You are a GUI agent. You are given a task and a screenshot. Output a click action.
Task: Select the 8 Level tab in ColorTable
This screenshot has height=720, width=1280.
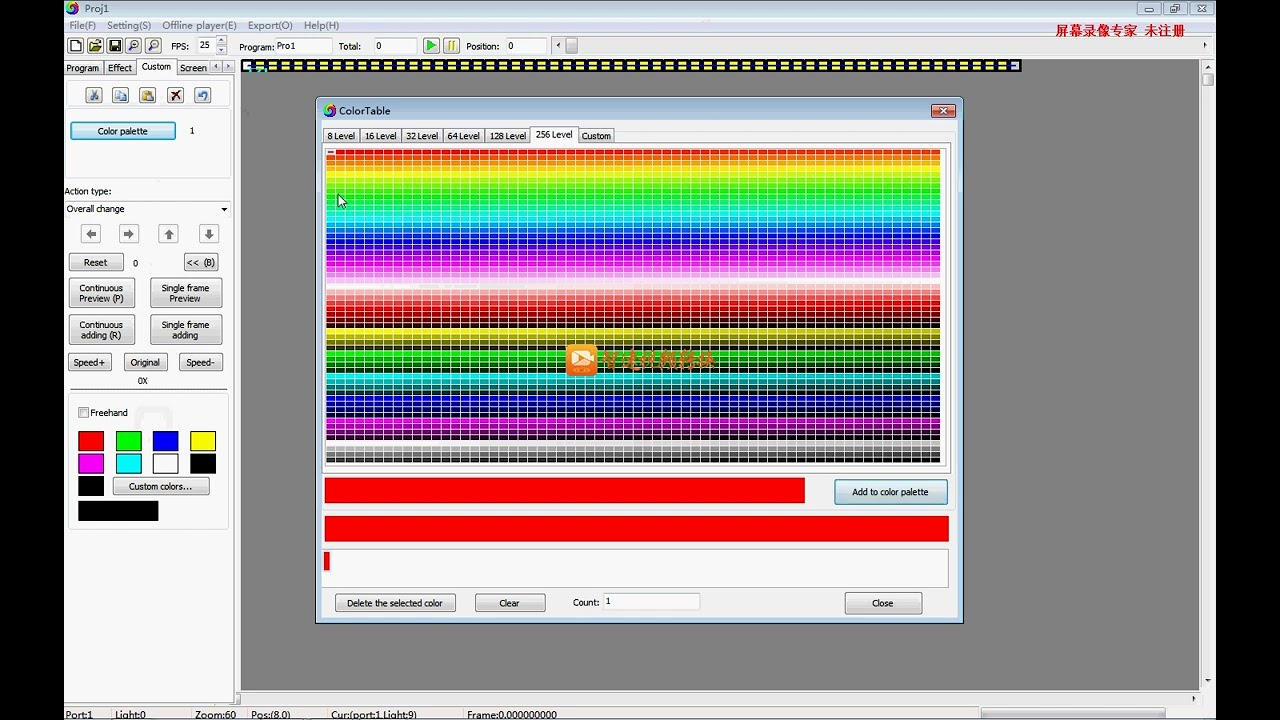[341, 136]
